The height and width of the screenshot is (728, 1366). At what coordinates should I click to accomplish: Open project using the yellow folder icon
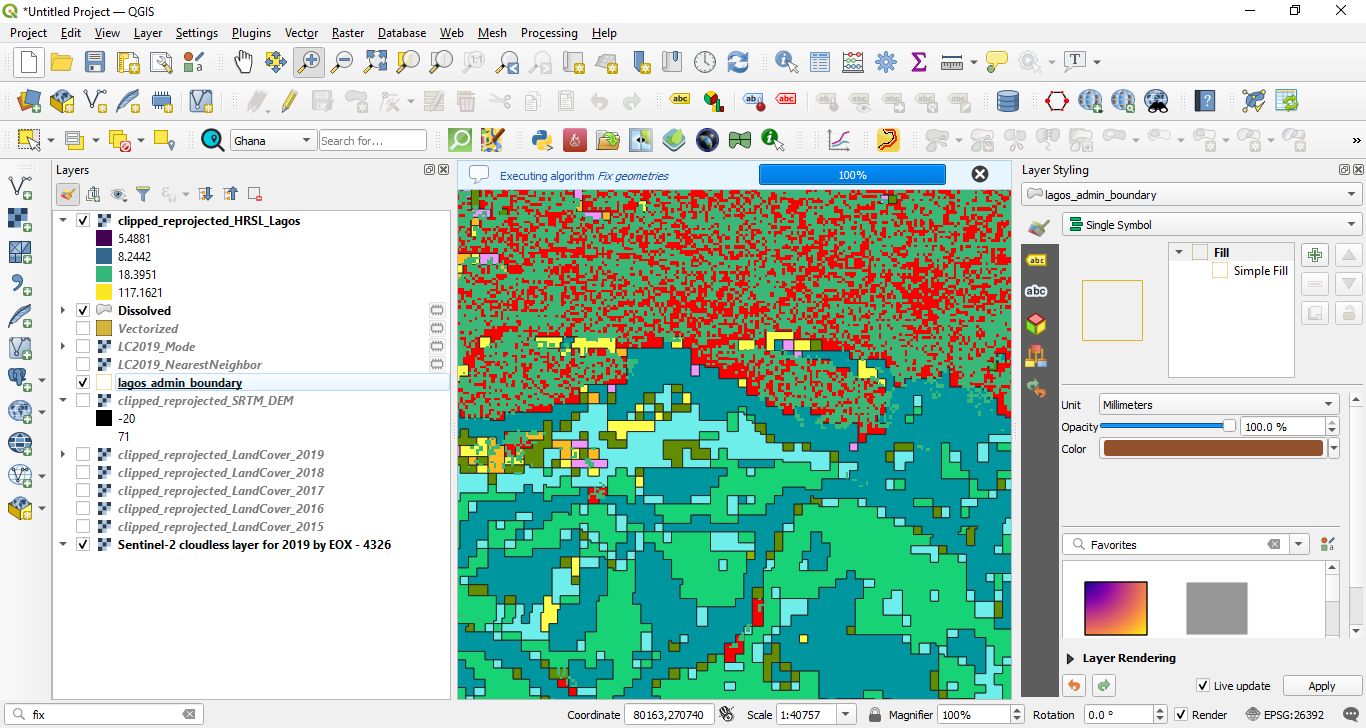61,62
